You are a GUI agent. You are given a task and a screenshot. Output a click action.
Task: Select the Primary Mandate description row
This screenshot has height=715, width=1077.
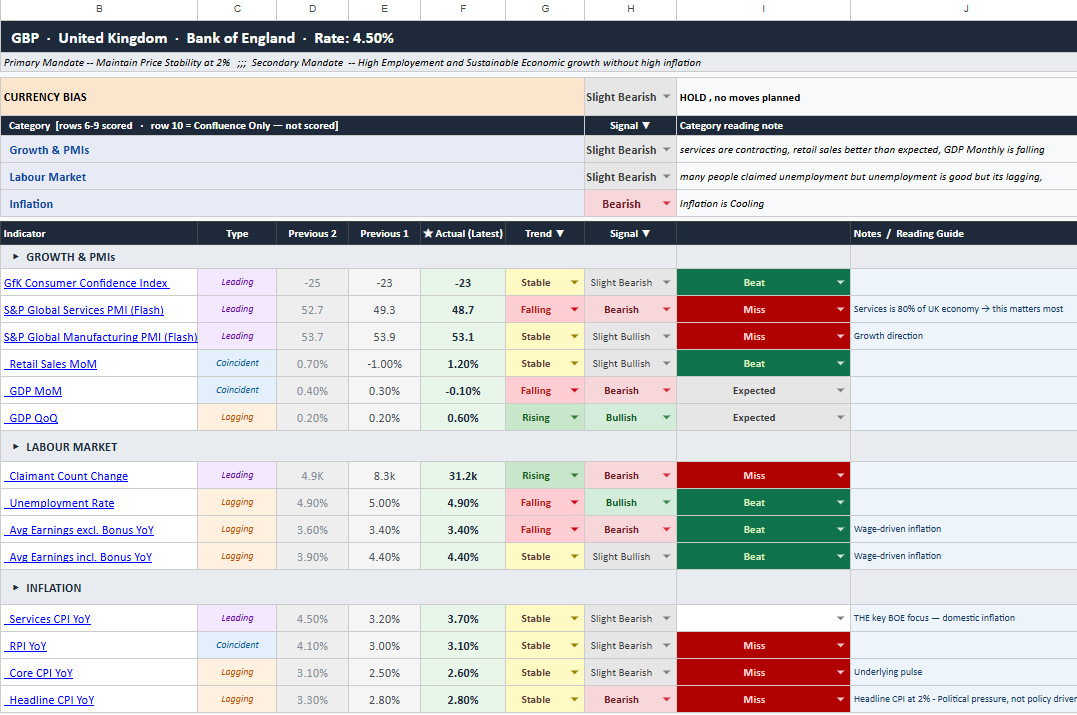click(538, 63)
